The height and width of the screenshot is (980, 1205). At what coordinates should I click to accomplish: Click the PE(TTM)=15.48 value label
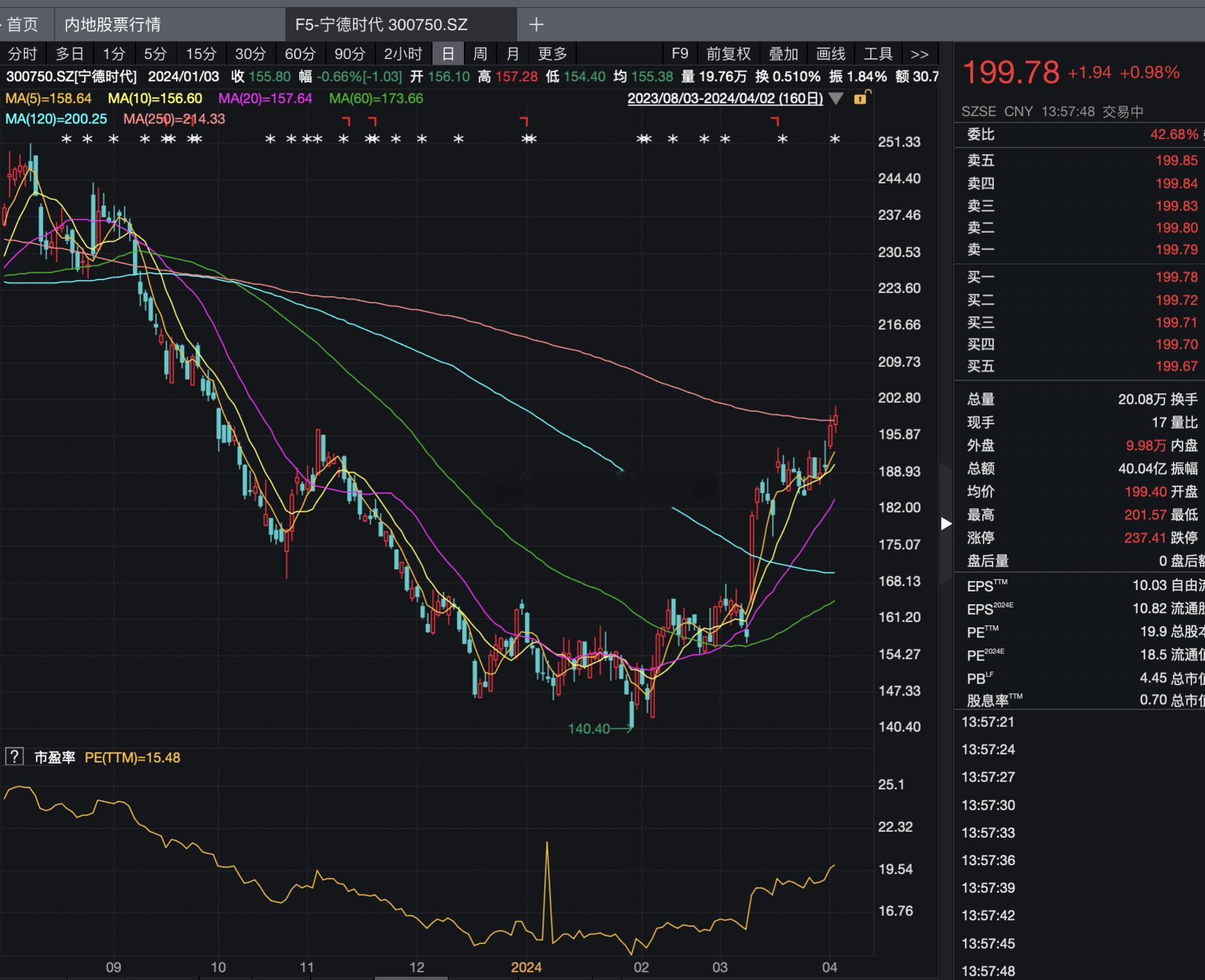pyautogui.click(x=132, y=757)
